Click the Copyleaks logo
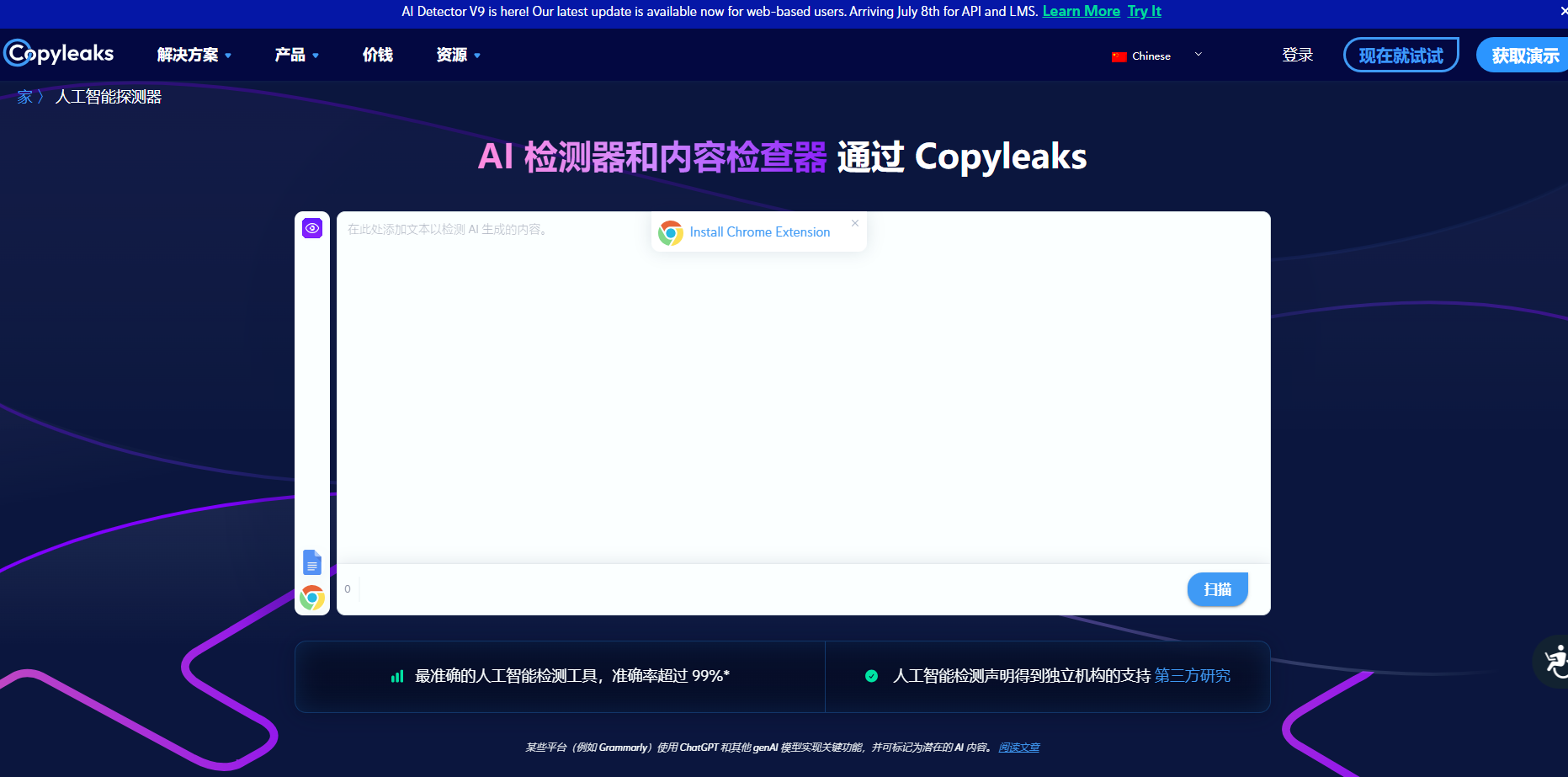 click(59, 54)
